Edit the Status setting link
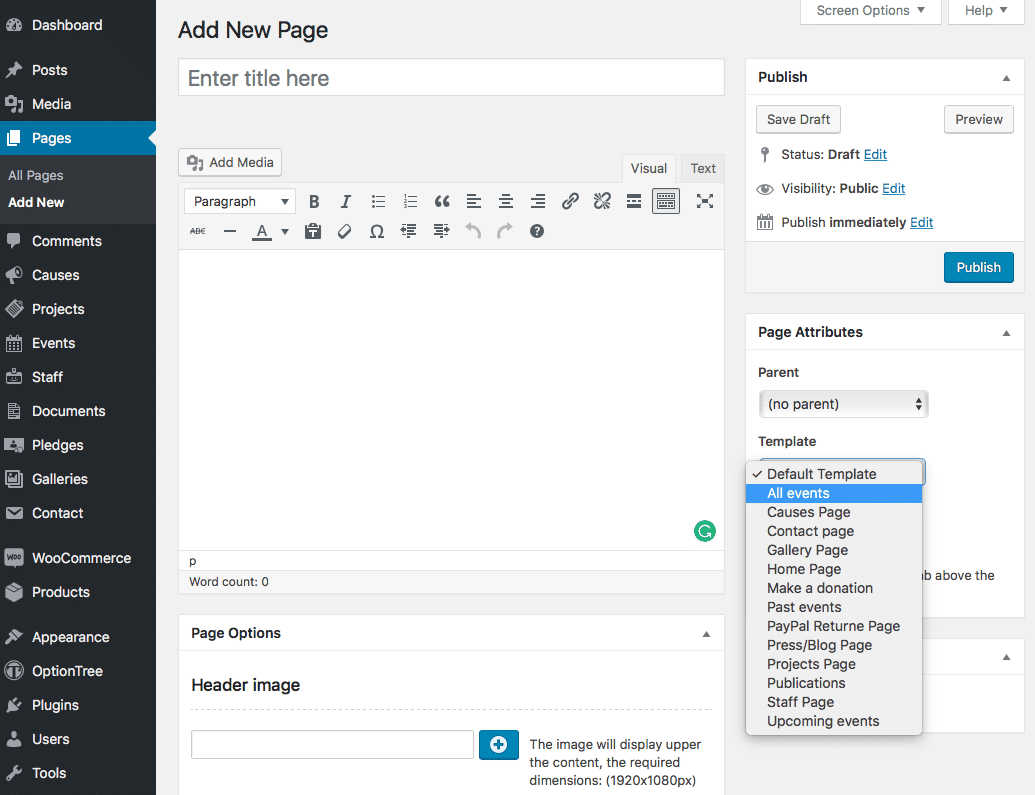Image resolution: width=1035 pixels, height=795 pixels. (x=875, y=155)
